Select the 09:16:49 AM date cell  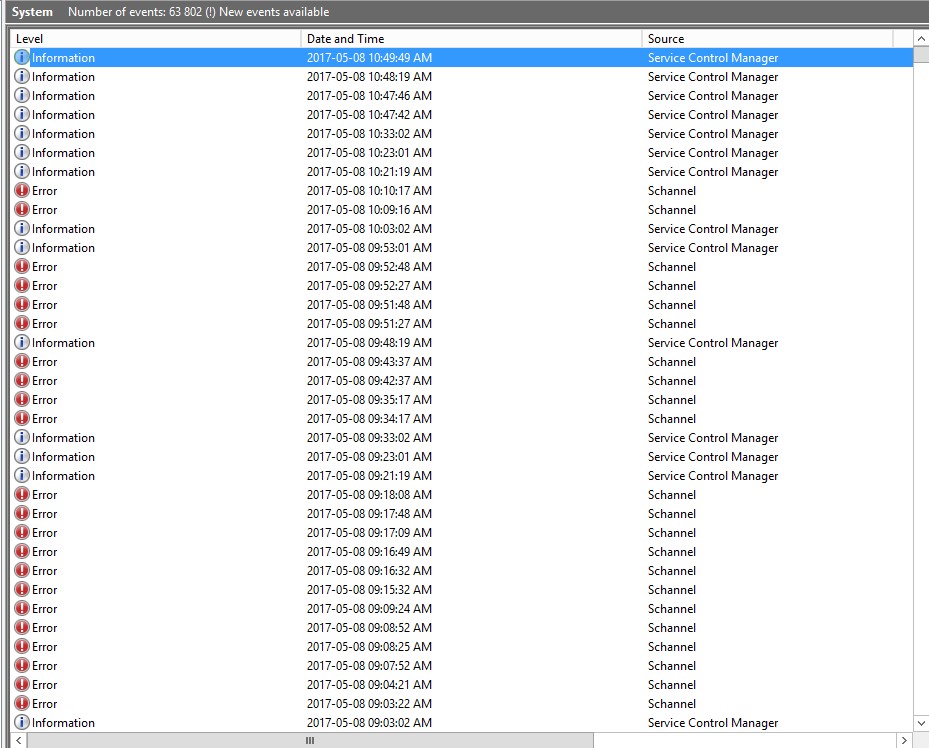point(369,551)
